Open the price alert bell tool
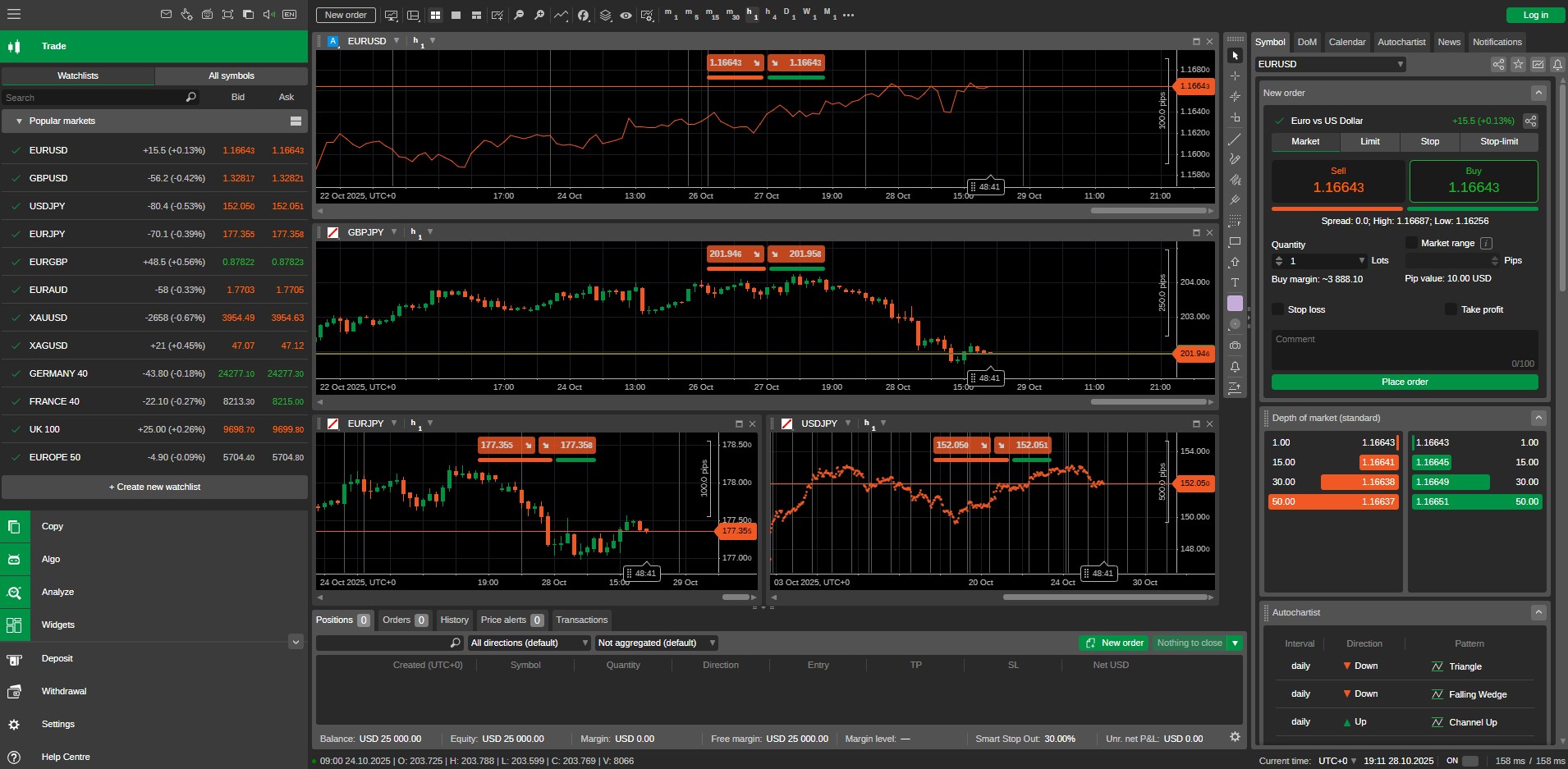The image size is (1568, 769). (x=1236, y=366)
